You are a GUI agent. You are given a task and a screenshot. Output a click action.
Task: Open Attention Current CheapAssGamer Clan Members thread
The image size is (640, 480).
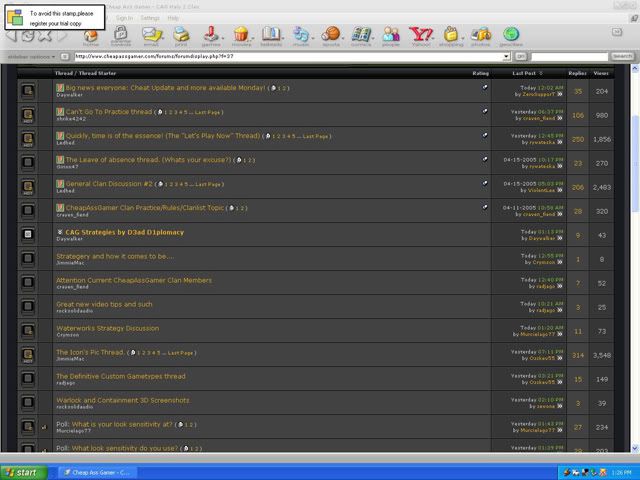(x=134, y=280)
